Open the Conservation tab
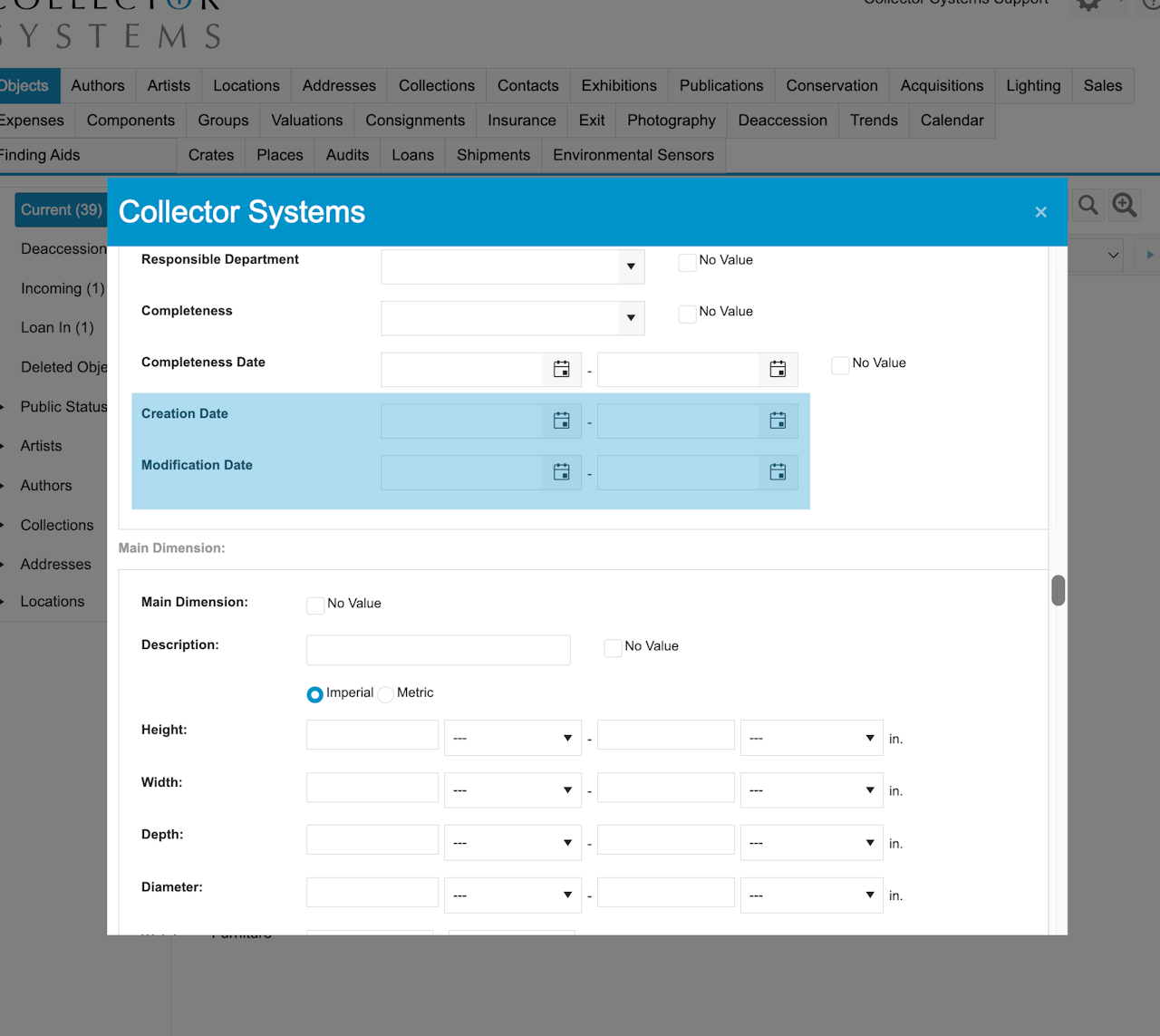 831,85
